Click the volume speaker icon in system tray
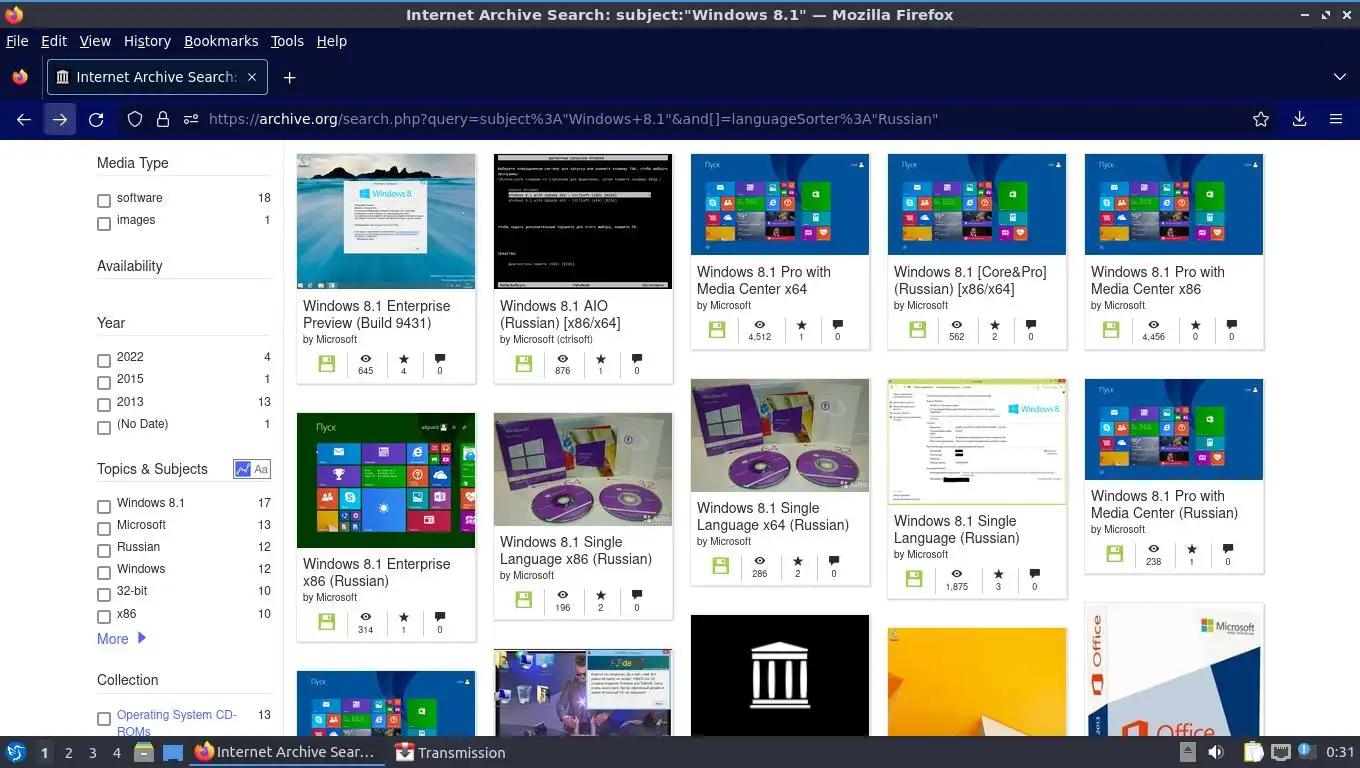1360x768 pixels. click(x=1216, y=752)
